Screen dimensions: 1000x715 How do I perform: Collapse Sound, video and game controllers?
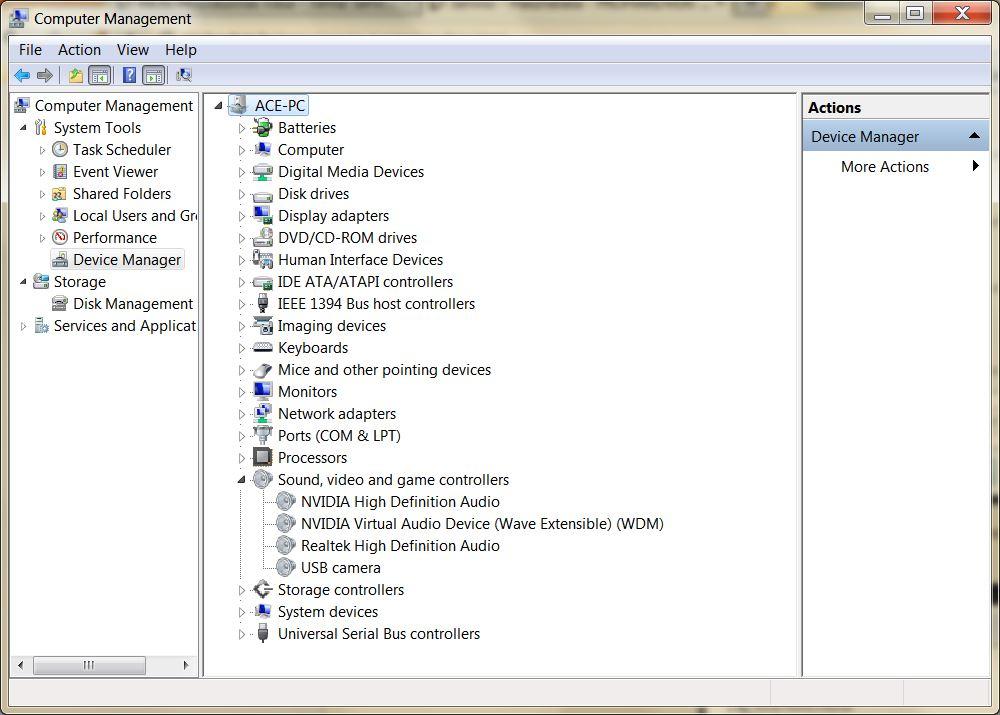tap(241, 480)
